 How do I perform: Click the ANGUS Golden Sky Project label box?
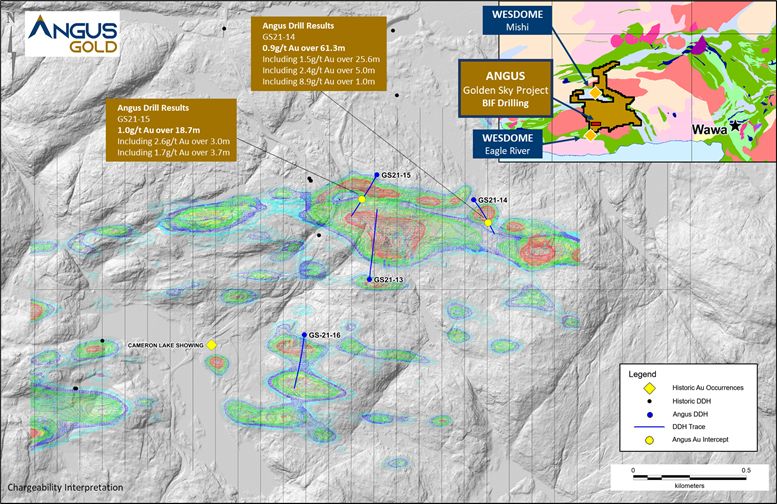click(505, 89)
